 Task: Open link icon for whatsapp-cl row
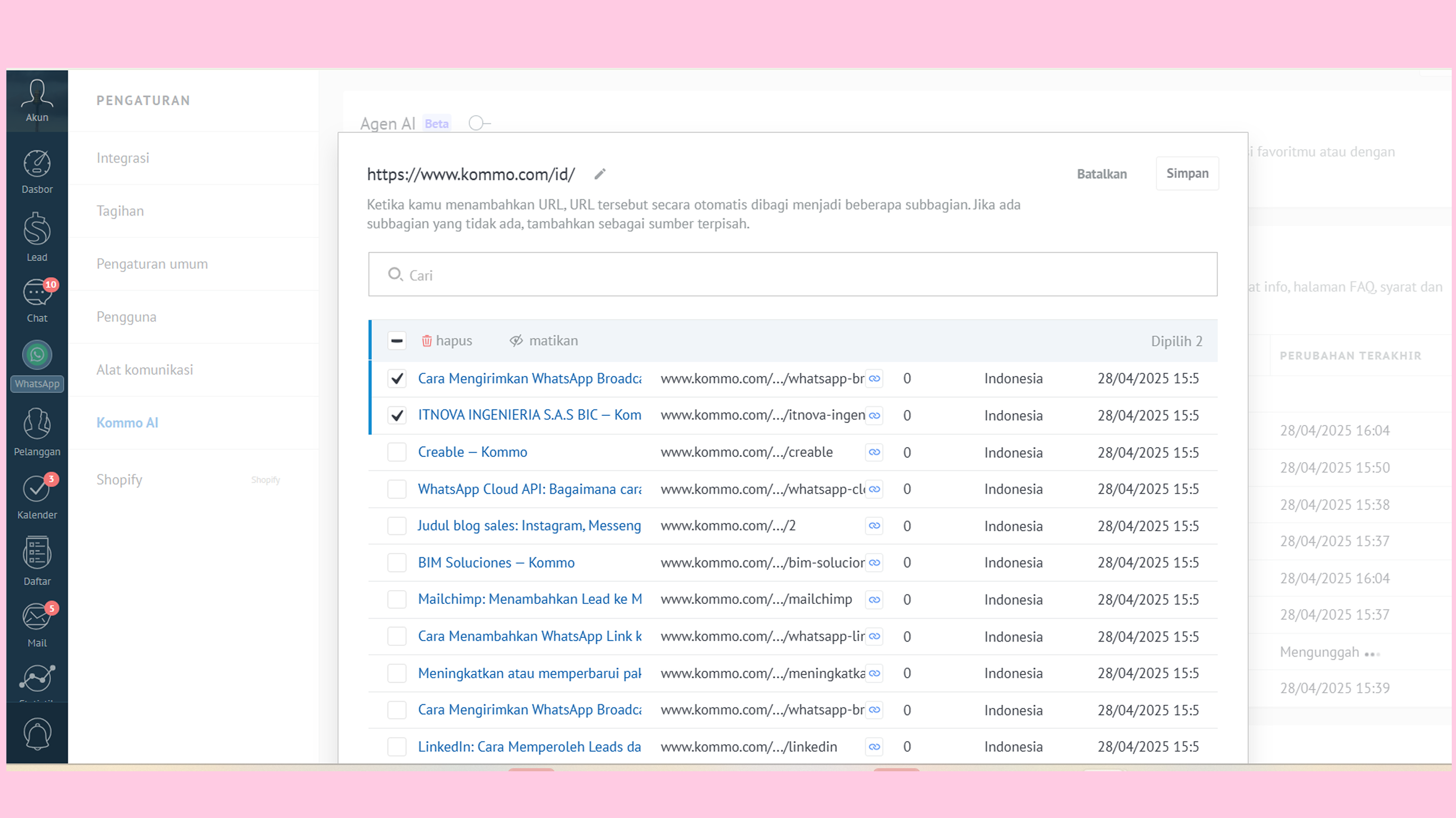click(874, 489)
